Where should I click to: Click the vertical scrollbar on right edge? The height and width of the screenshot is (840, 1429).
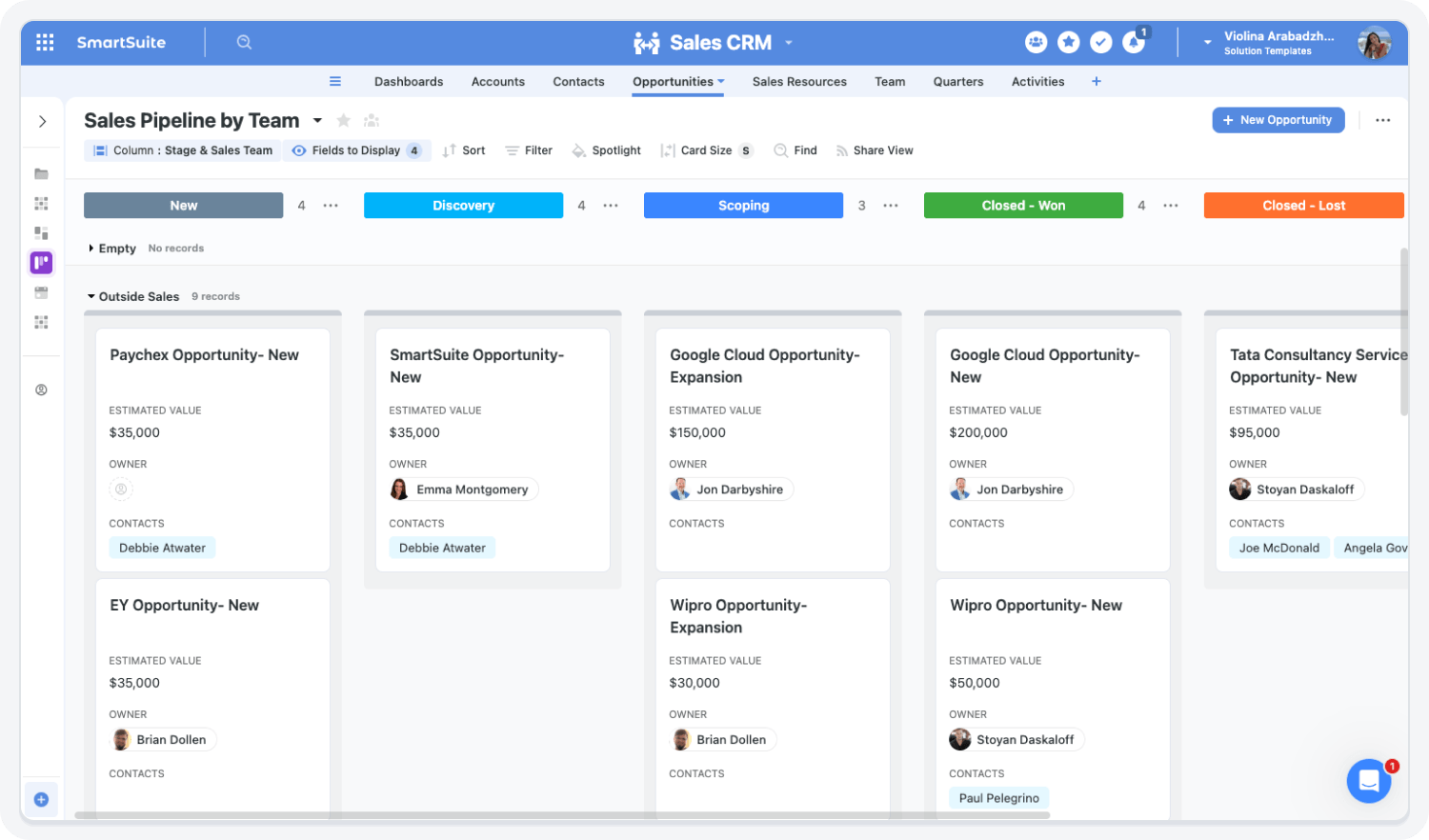[x=1403, y=331]
